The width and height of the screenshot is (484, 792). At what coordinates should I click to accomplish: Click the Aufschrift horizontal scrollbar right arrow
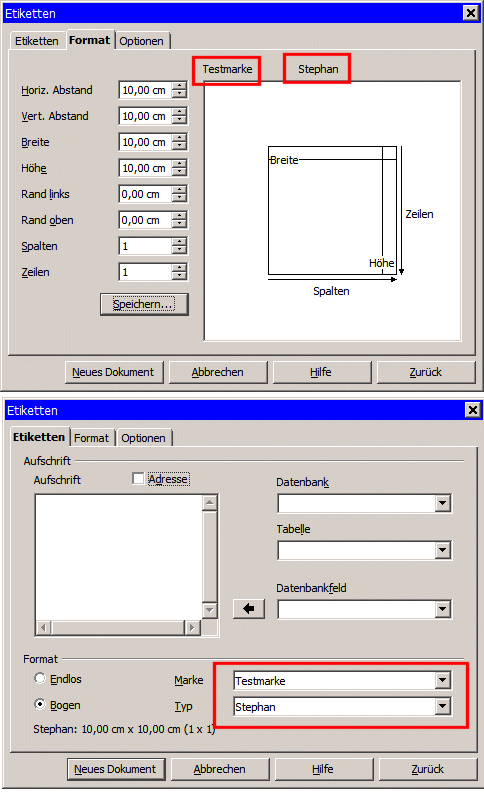coord(191,627)
